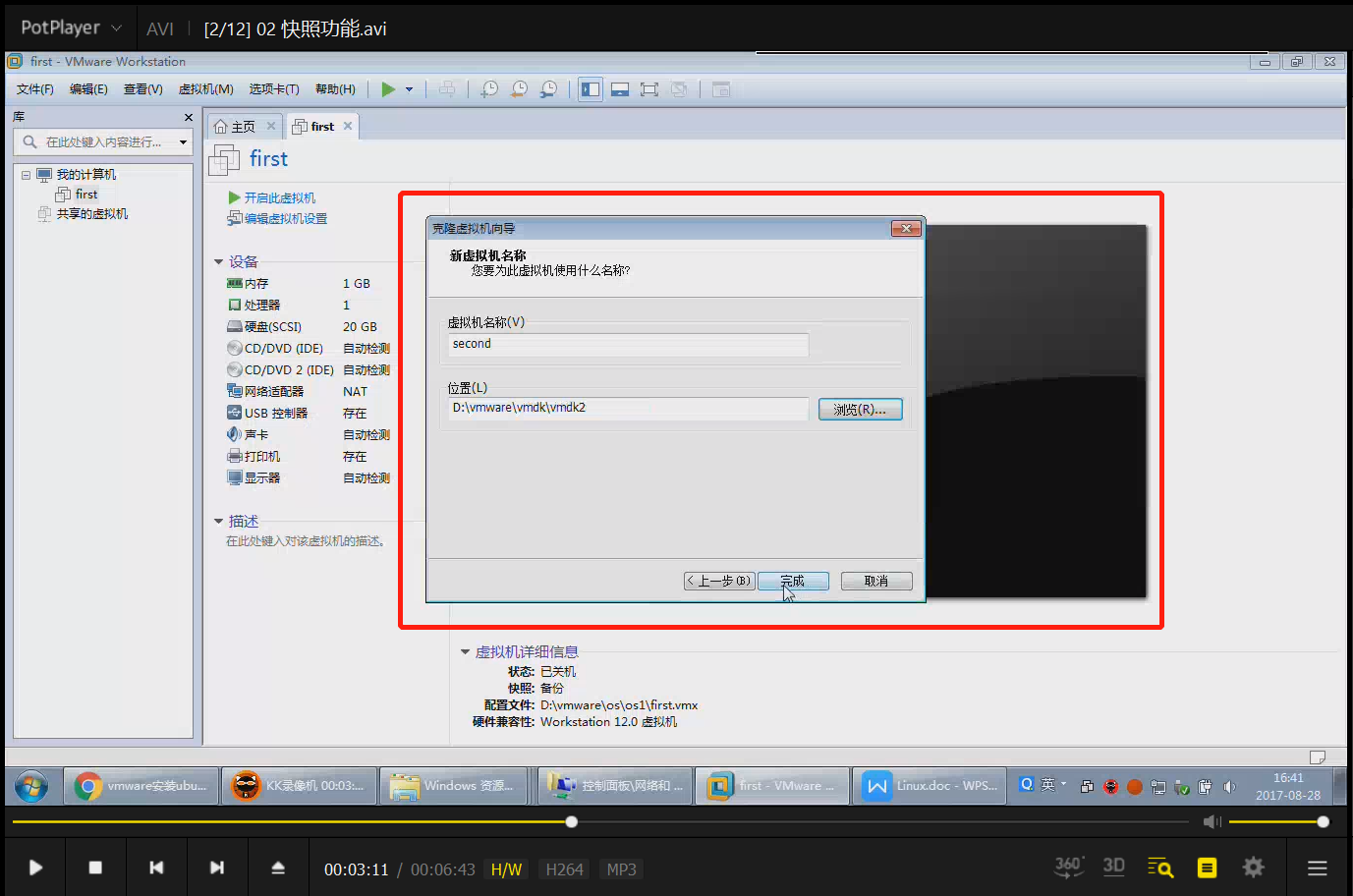Image resolution: width=1353 pixels, height=896 pixels.
Task: Click the 上一步(B) back button
Action: (x=719, y=582)
